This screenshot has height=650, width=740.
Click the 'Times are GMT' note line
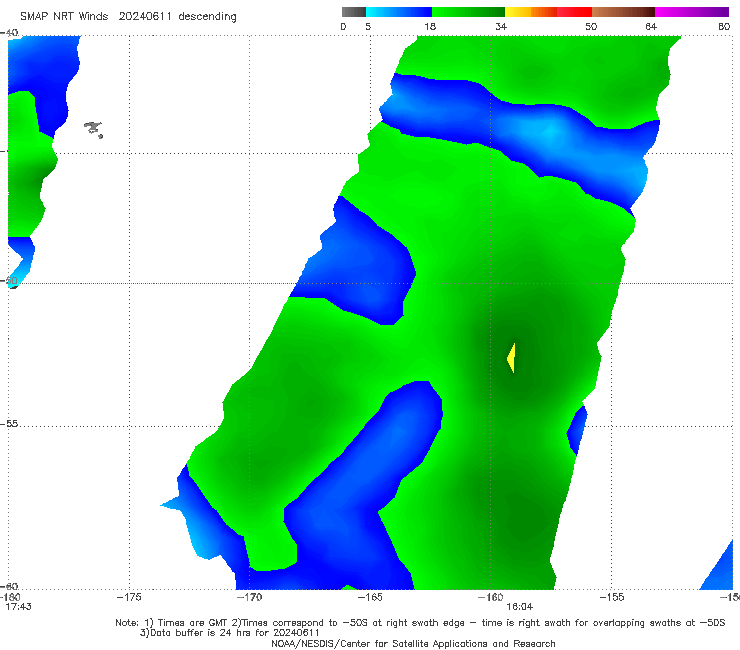pyautogui.click(x=420, y=623)
